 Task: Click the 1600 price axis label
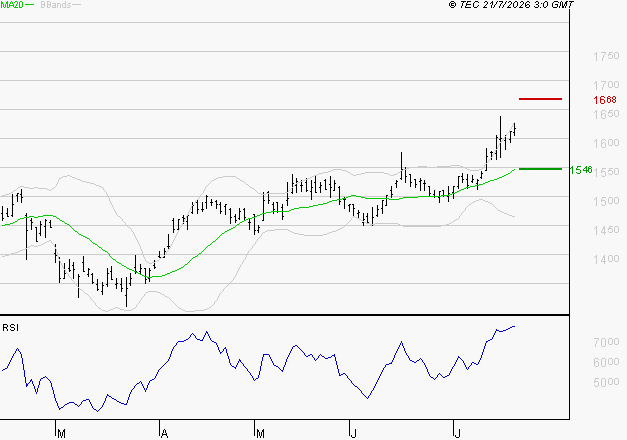[x=606, y=143]
